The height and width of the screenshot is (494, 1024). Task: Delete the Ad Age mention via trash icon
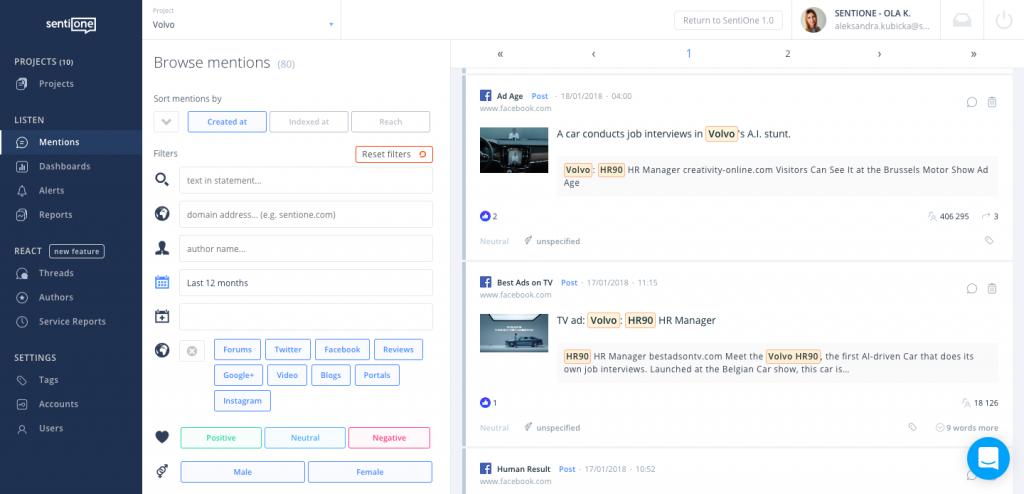[x=992, y=102]
